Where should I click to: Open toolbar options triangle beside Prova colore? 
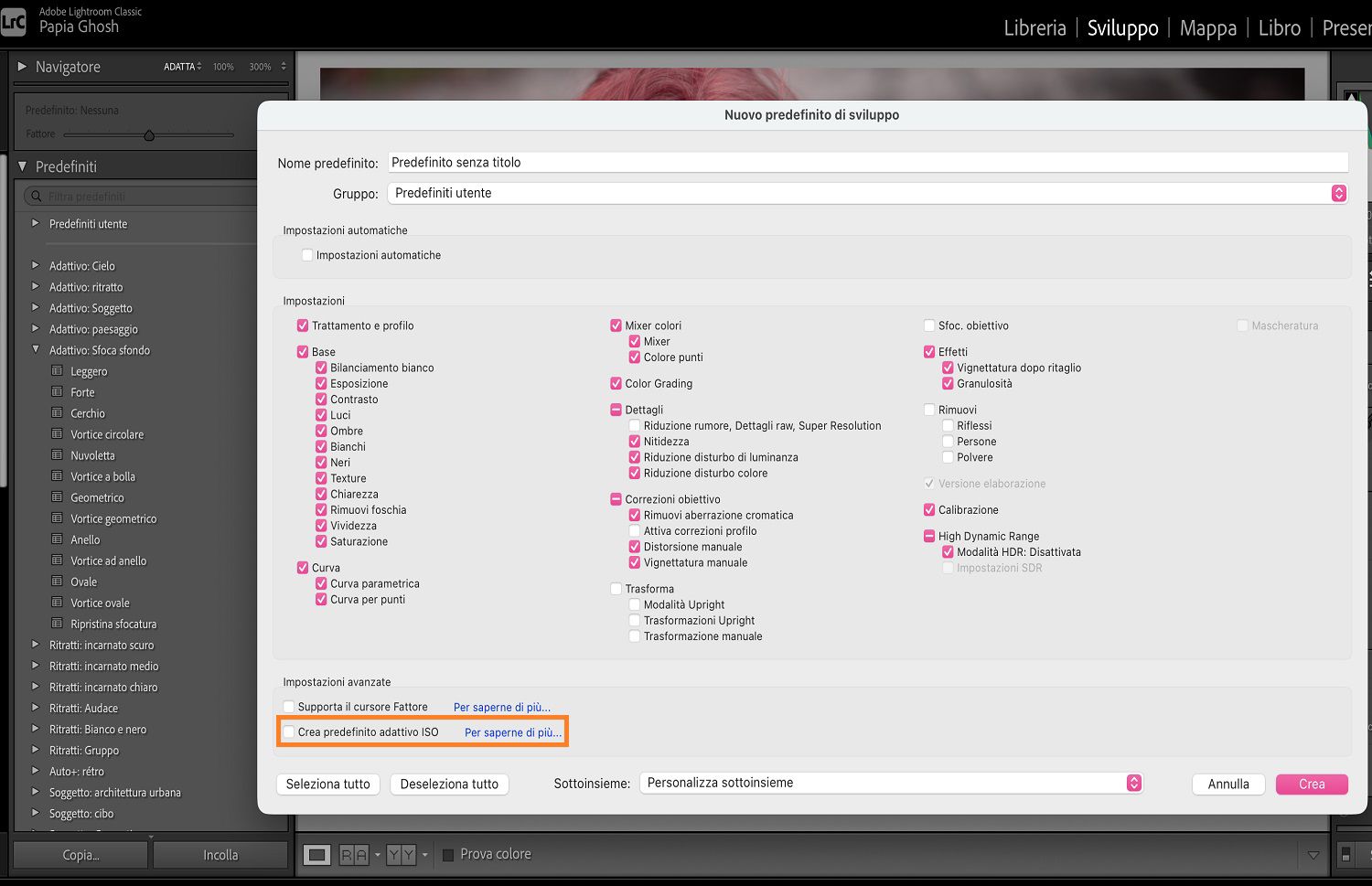(x=1313, y=855)
